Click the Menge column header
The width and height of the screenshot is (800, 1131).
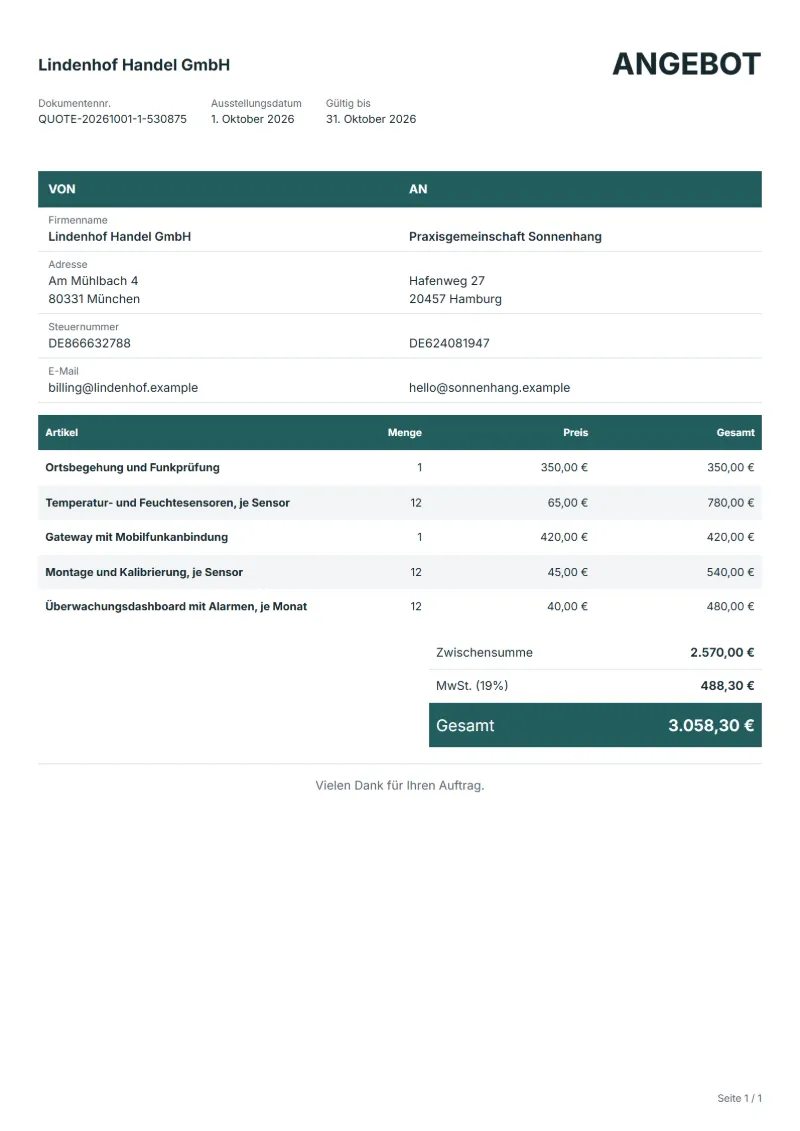[x=405, y=433]
